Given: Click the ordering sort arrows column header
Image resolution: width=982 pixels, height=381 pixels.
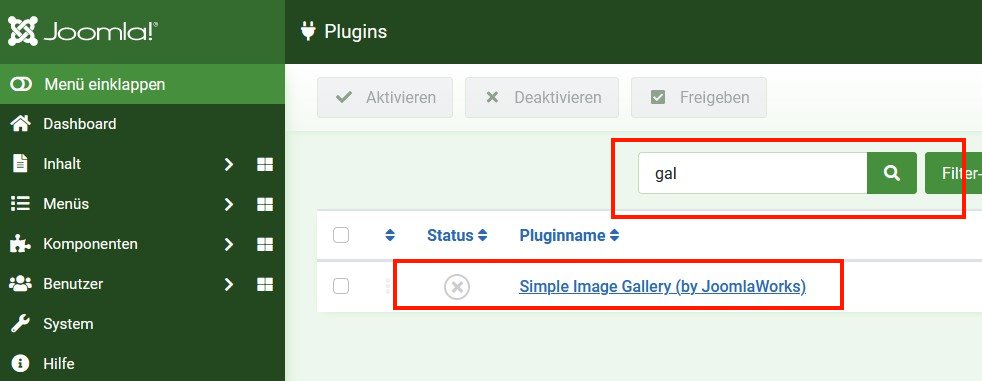Looking at the screenshot, I should (x=390, y=235).
